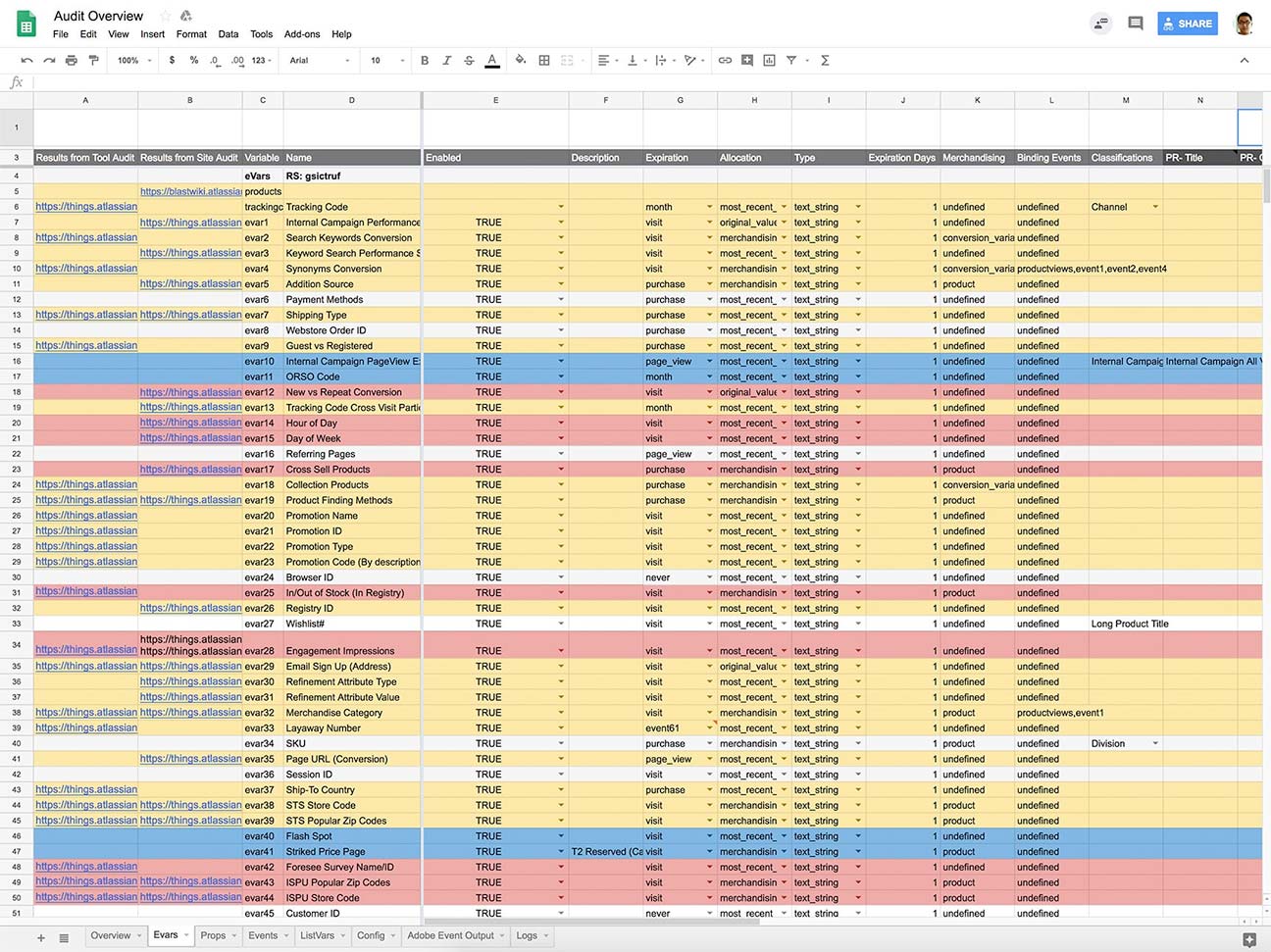Open text rotation options
This screenshot has width=1271, height=952.
[x=693, y=61]
